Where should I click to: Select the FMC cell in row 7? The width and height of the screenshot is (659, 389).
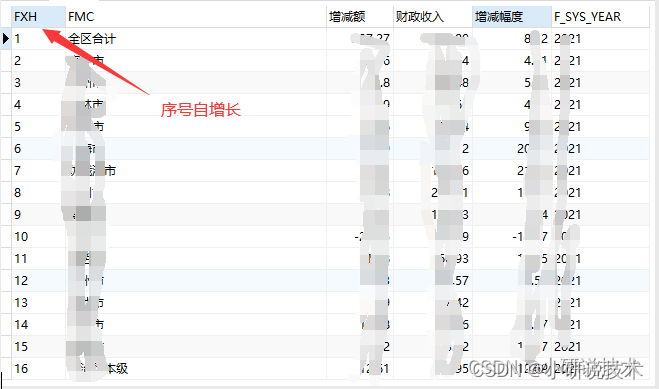[196, 171]
